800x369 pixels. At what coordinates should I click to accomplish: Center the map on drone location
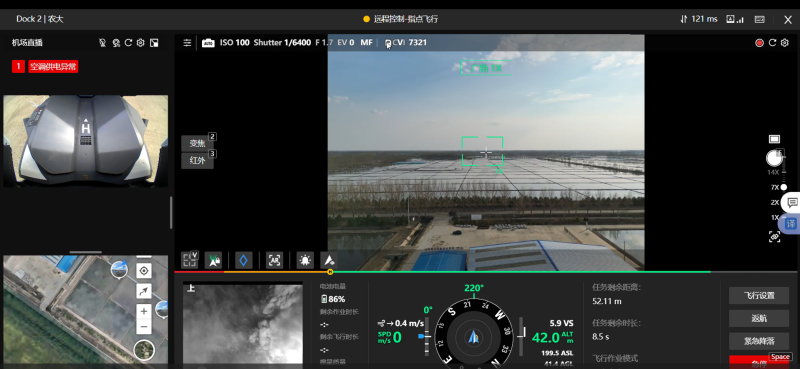click(144, 271)
